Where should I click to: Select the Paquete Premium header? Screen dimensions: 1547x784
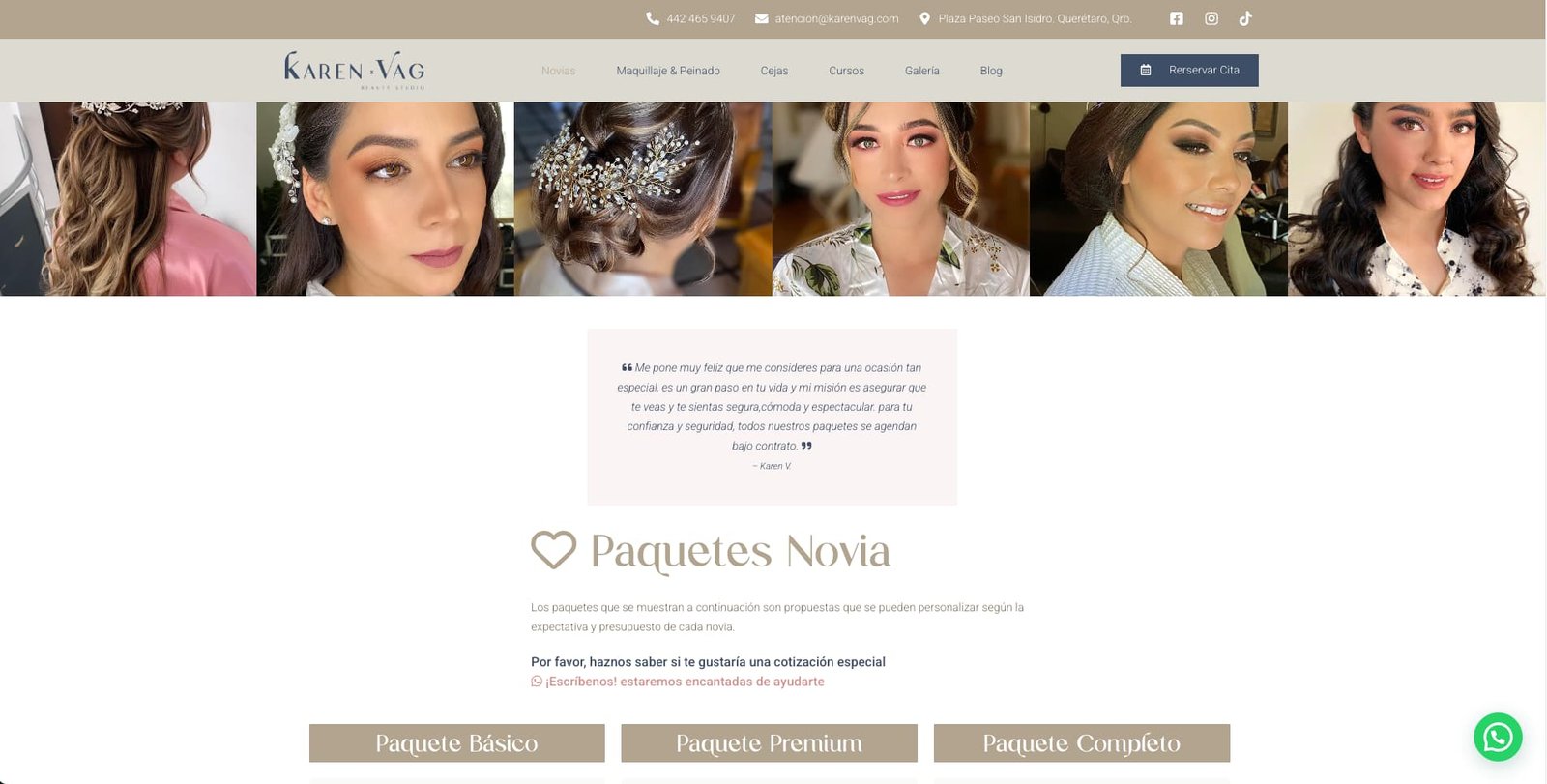tap(769, 743)
